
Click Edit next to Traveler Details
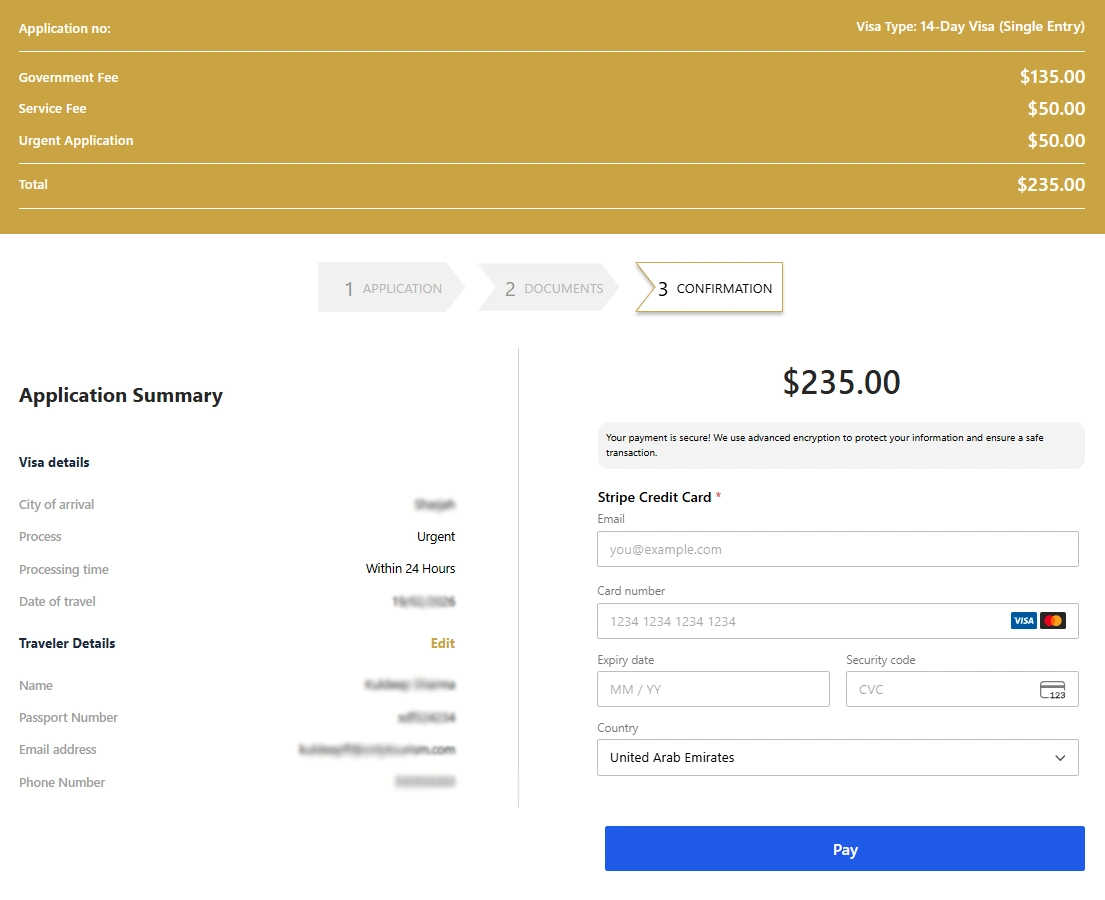[443, 643]
